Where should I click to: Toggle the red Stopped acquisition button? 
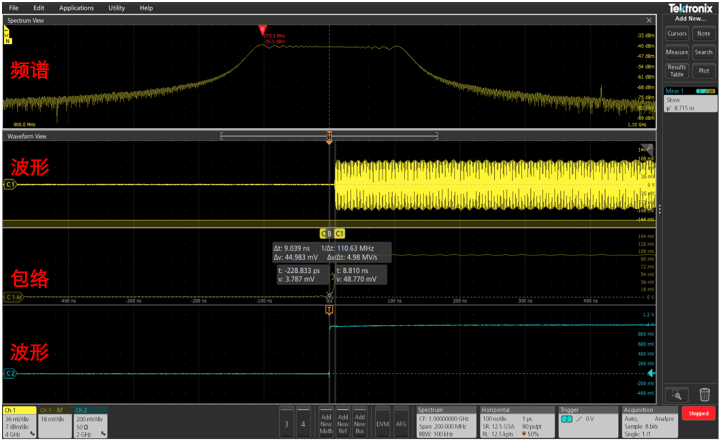pos(697,413)
